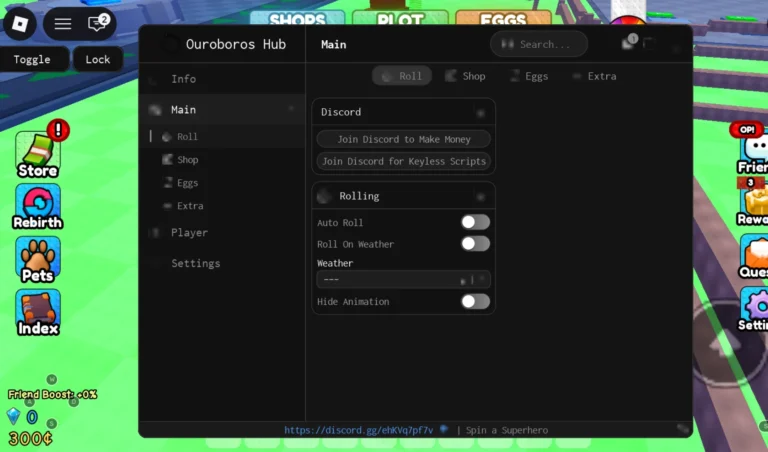Click the OP! badge on the right
Viewport: 768px width, 452px height.
tap(747, 130)
